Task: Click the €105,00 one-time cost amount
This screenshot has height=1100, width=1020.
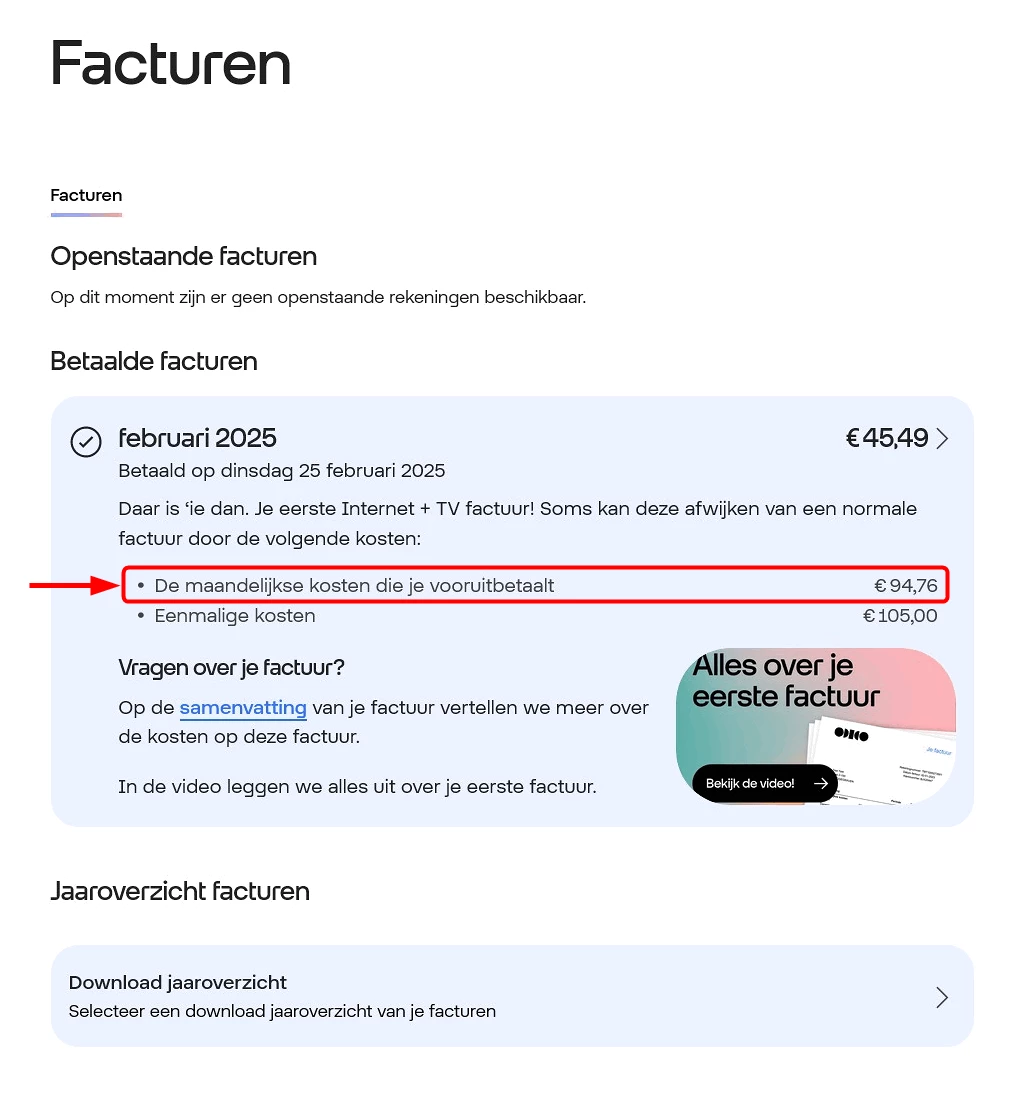Action: coord(900,616)
